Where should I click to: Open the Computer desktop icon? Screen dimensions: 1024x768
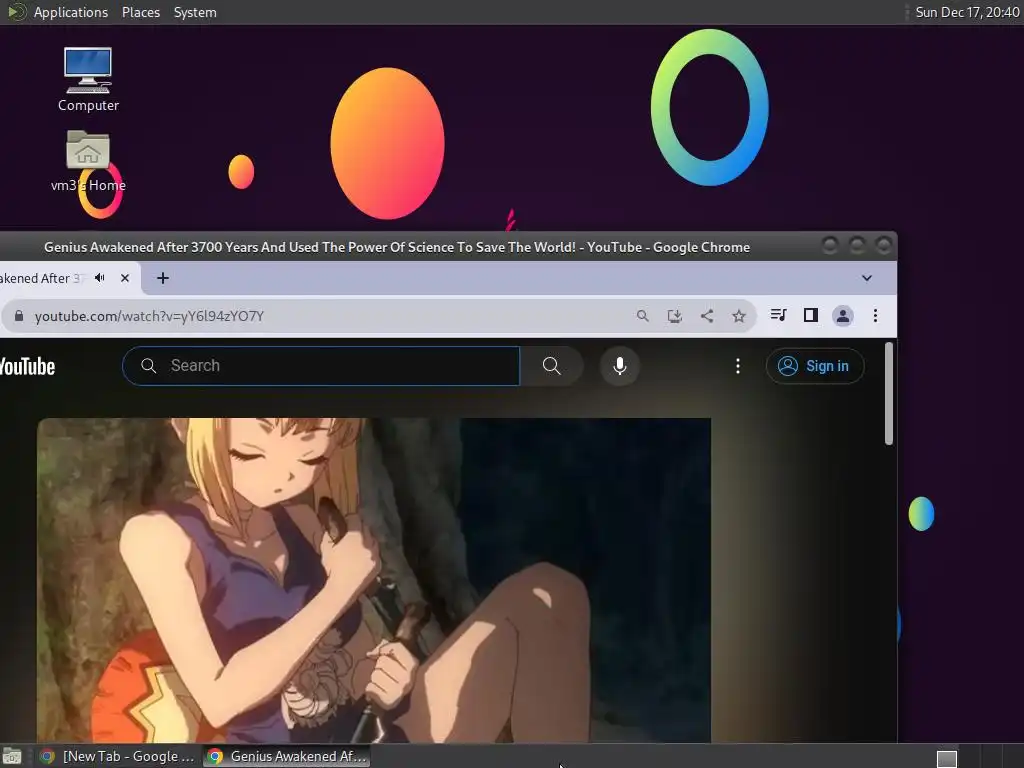(88, 79)
